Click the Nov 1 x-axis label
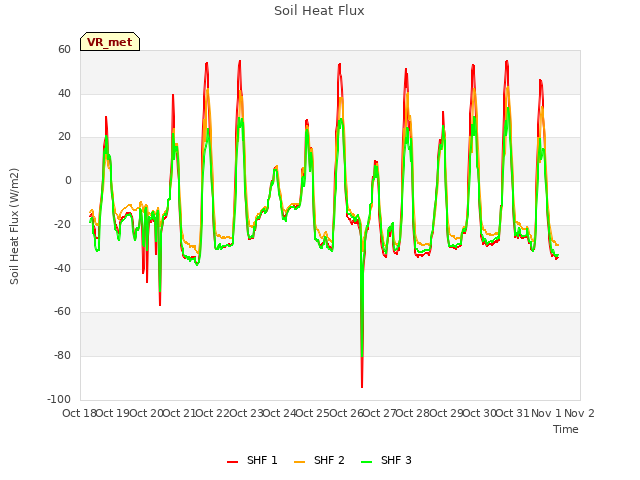Image resolution: width=640 pixels, height=480 pixels. (546, 413)
